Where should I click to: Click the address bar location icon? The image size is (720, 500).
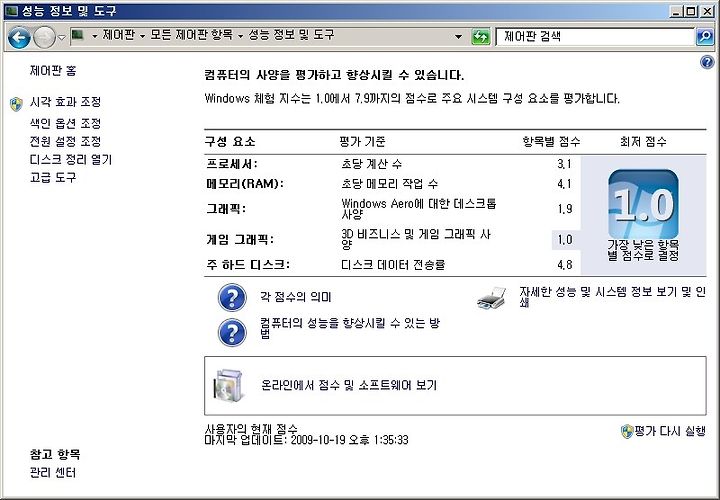[78, 35]
